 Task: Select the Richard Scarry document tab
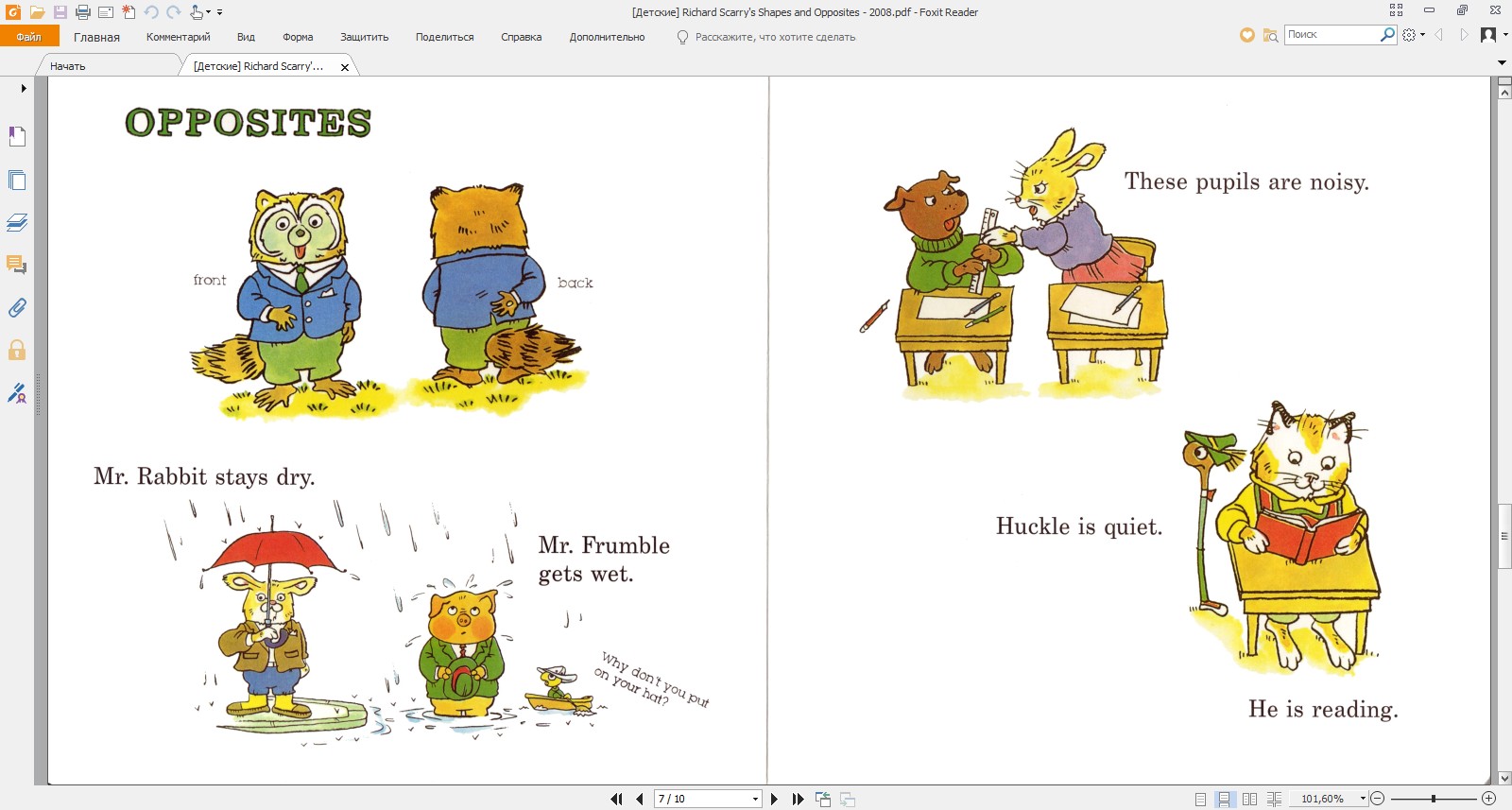[x=258, y=66]
